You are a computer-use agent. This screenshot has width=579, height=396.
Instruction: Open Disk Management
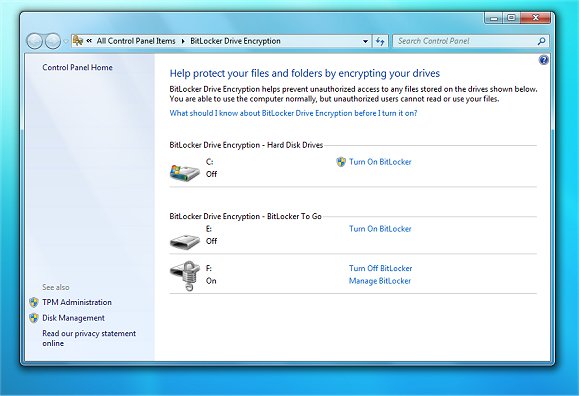[x=73, y=318]
